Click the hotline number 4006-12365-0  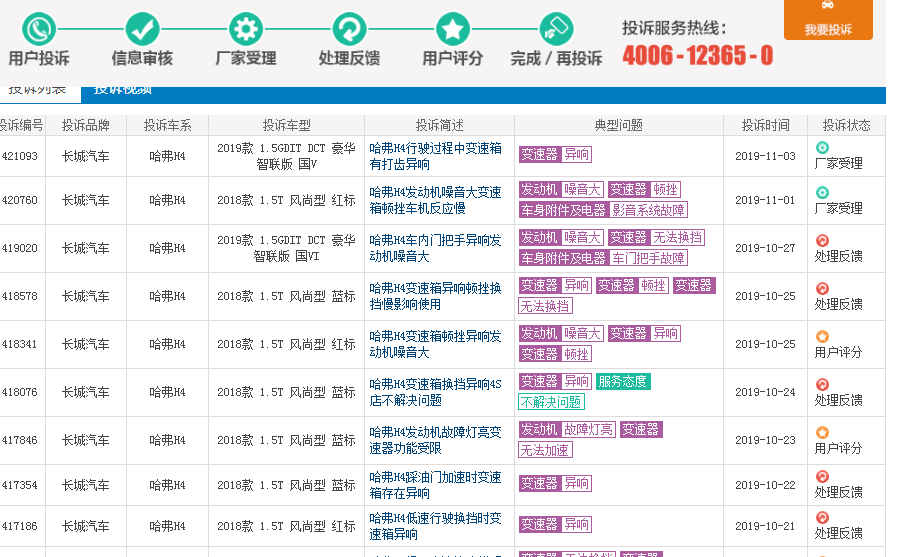coord(698,56)
